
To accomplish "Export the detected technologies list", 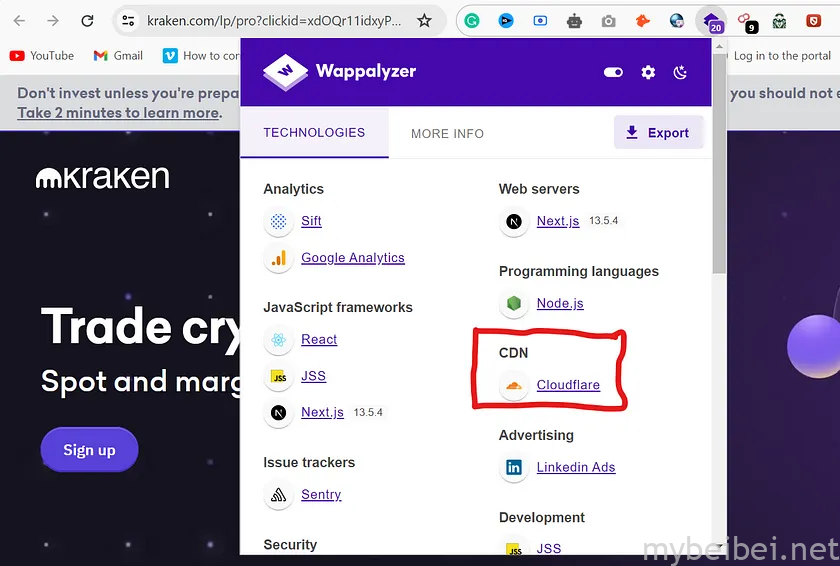I will coord(658,132).
